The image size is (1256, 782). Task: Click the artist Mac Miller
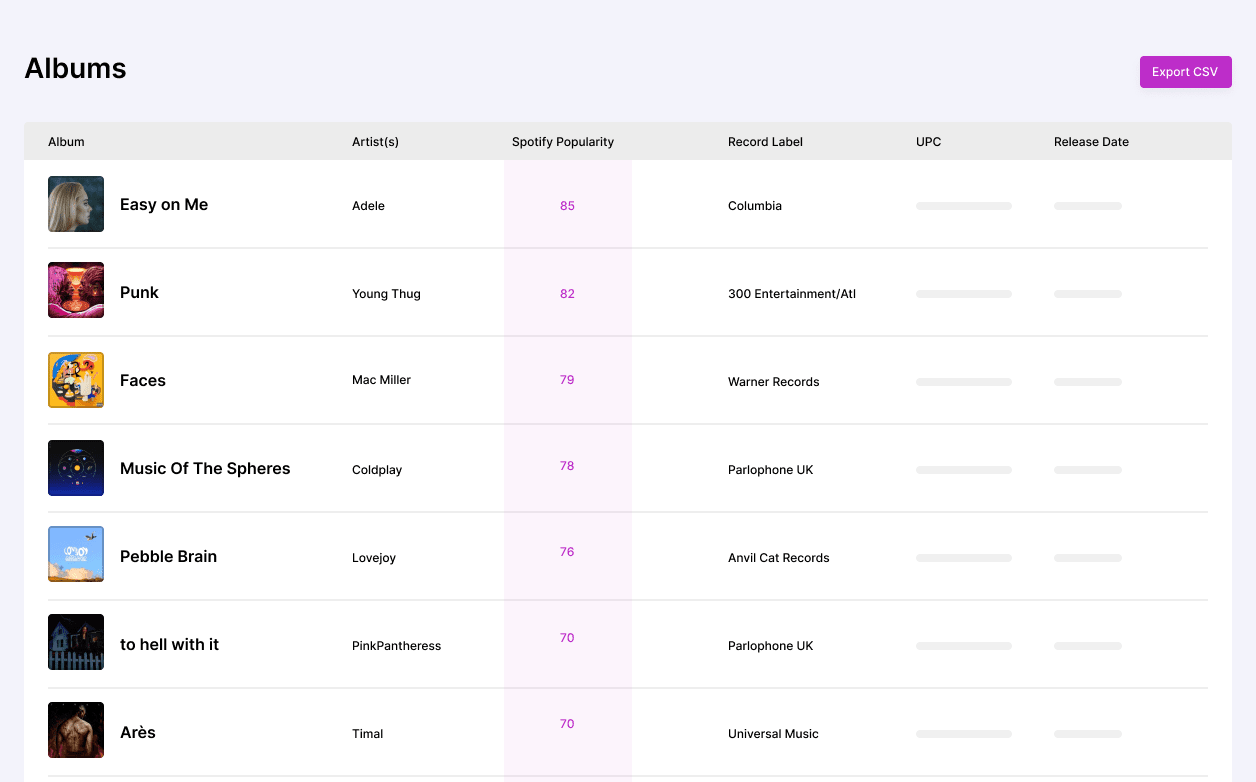(x=381, y=380)
